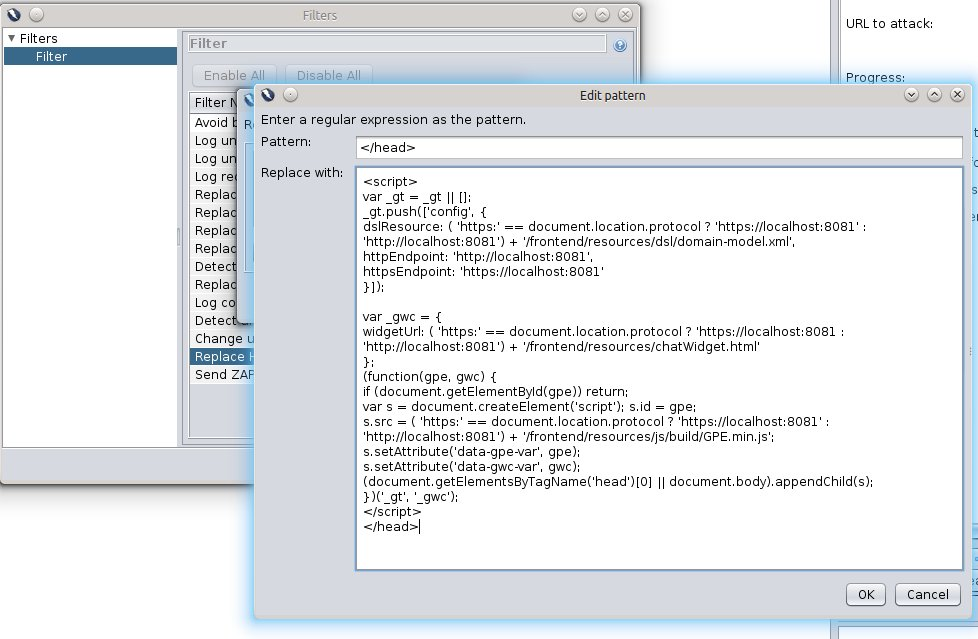Open the help icon in Filters window
The height and width of the screenshot is (639, 978).
(x=619, y=45)
